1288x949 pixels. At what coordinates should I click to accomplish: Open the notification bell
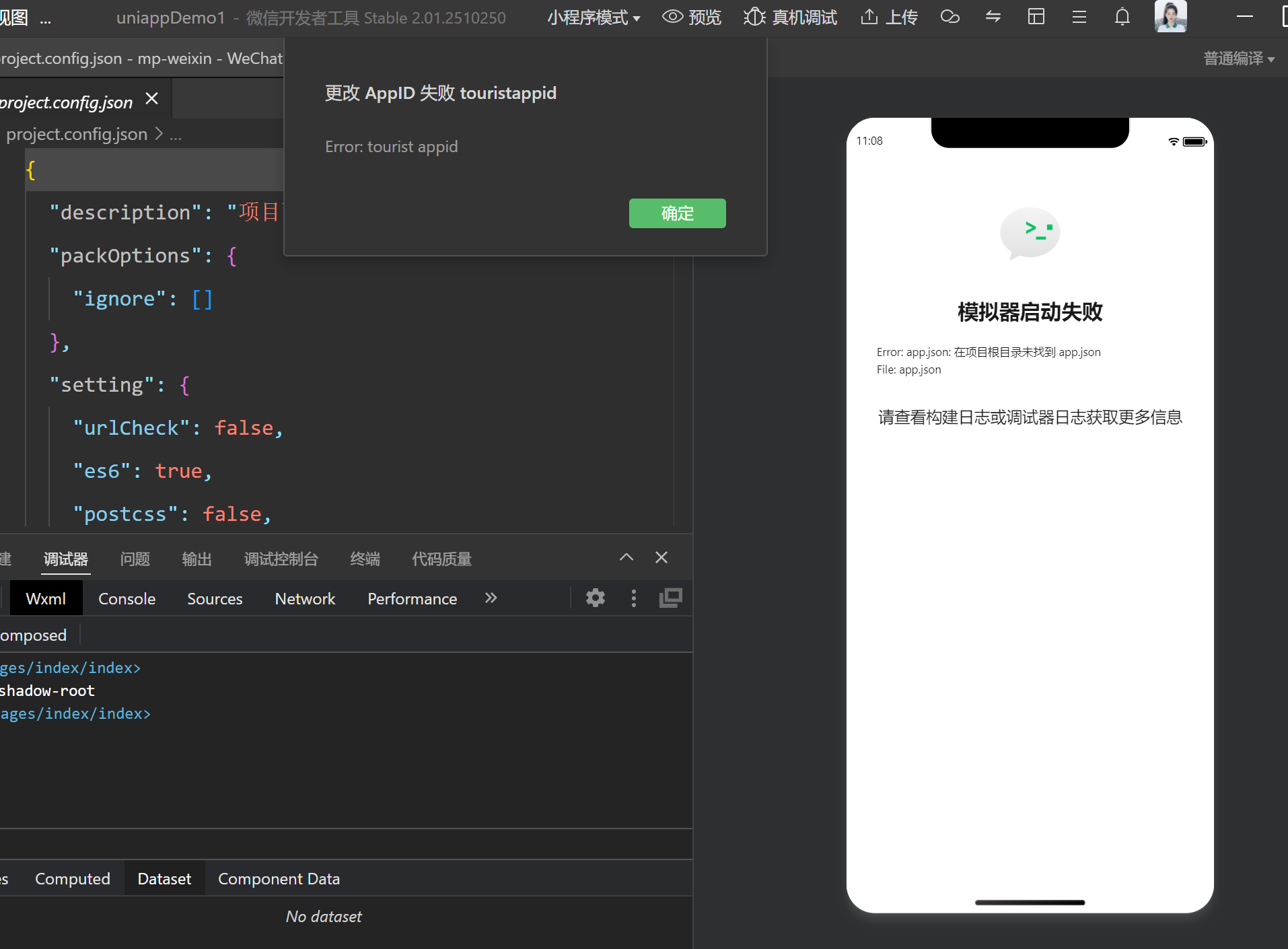1122,17
